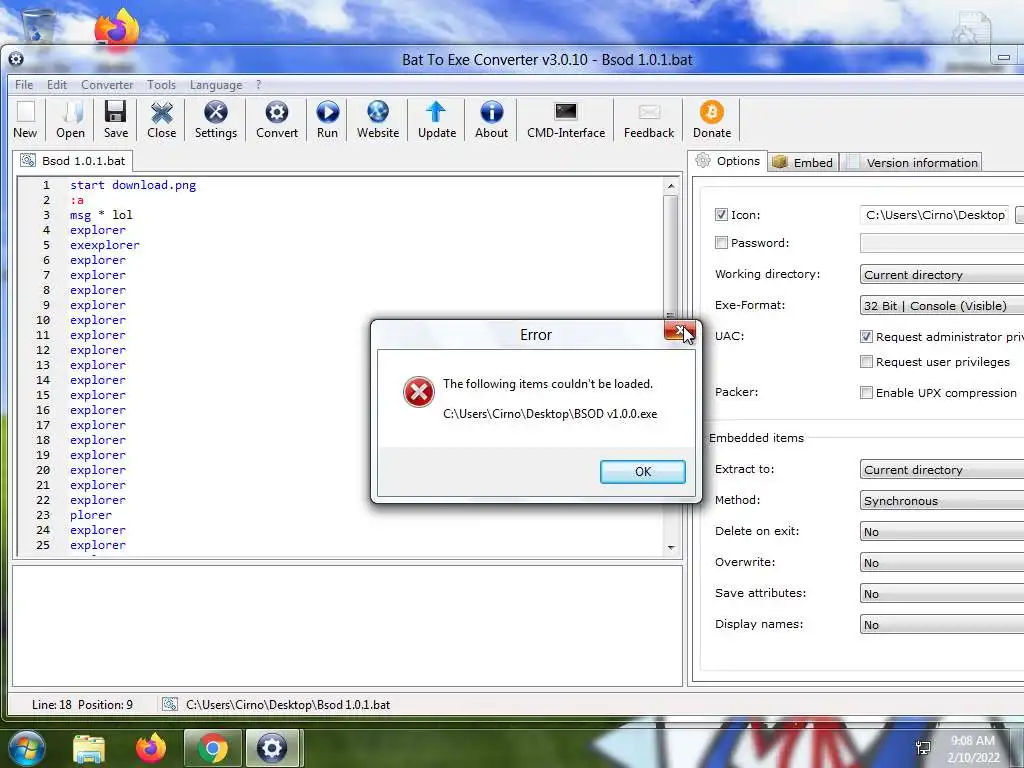
Task: Open the Delete on exit dropdown
Action: pyautogui.click(x=942, y=532)
